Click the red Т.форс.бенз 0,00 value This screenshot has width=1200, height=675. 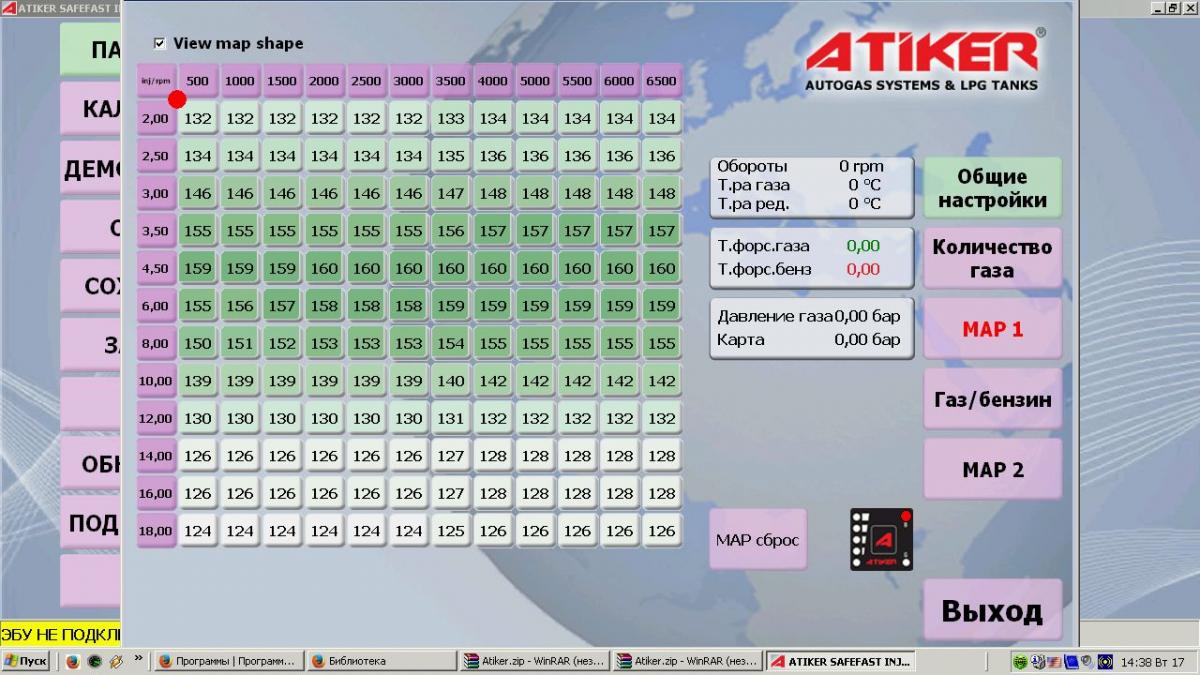coord(863,269)
